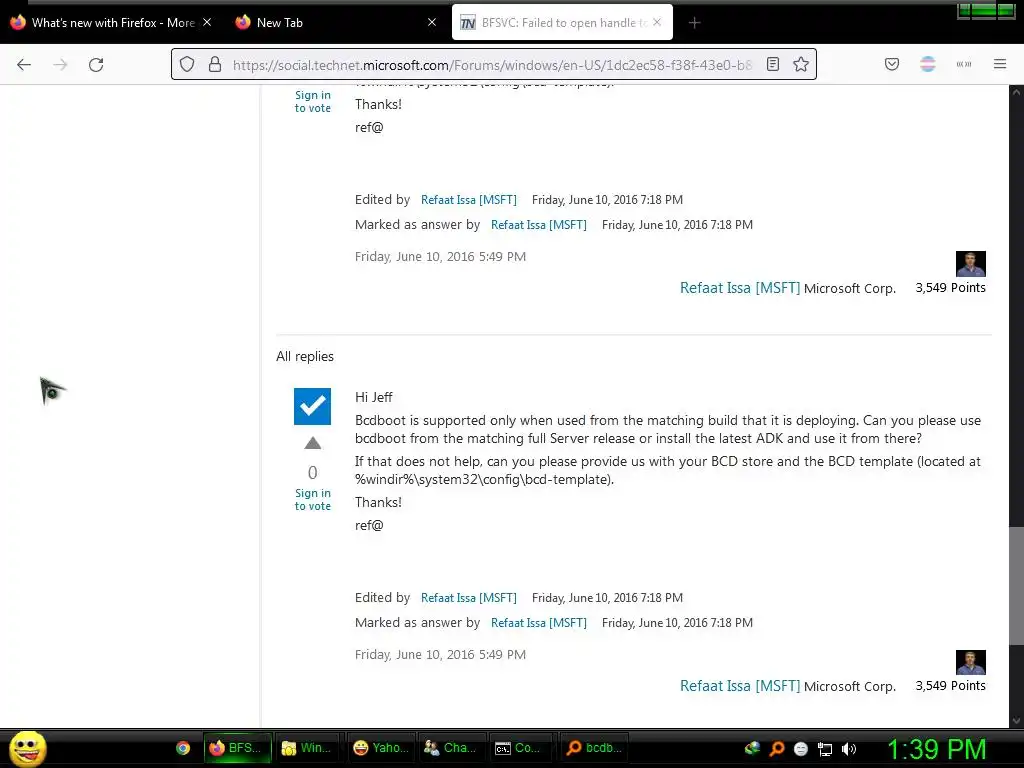
Task: Click the volume speaker tray icon
Action: pyautogui.click(x=849, y=749)
